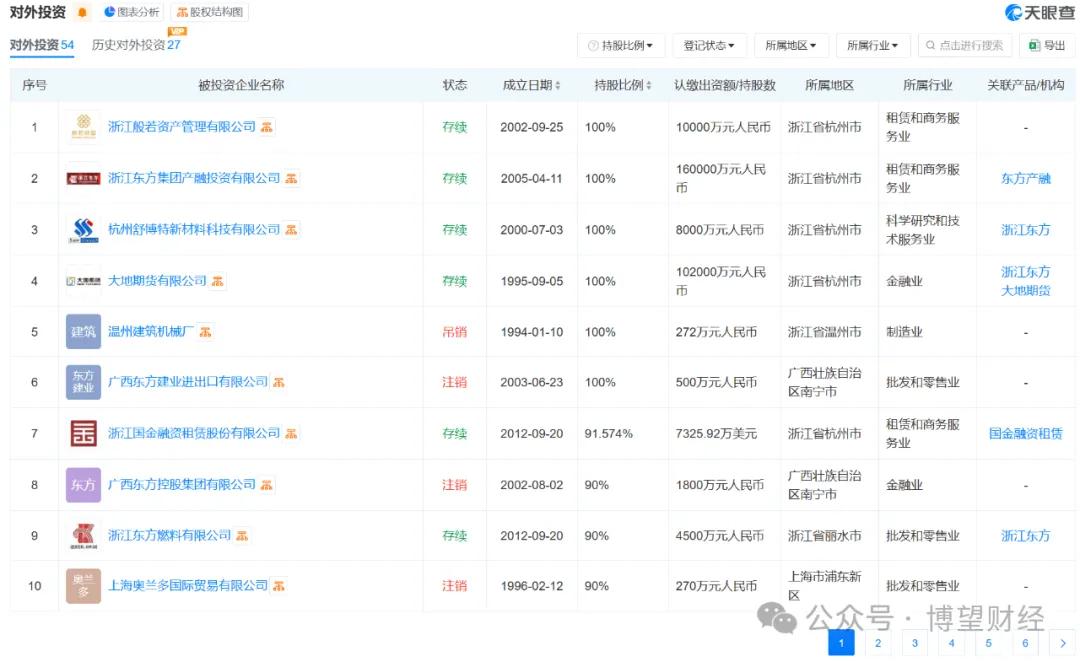Viewport: 1080px width, 662px height.
Task: Open the 登记状态 filter dropdown
Action: point(709,45)
